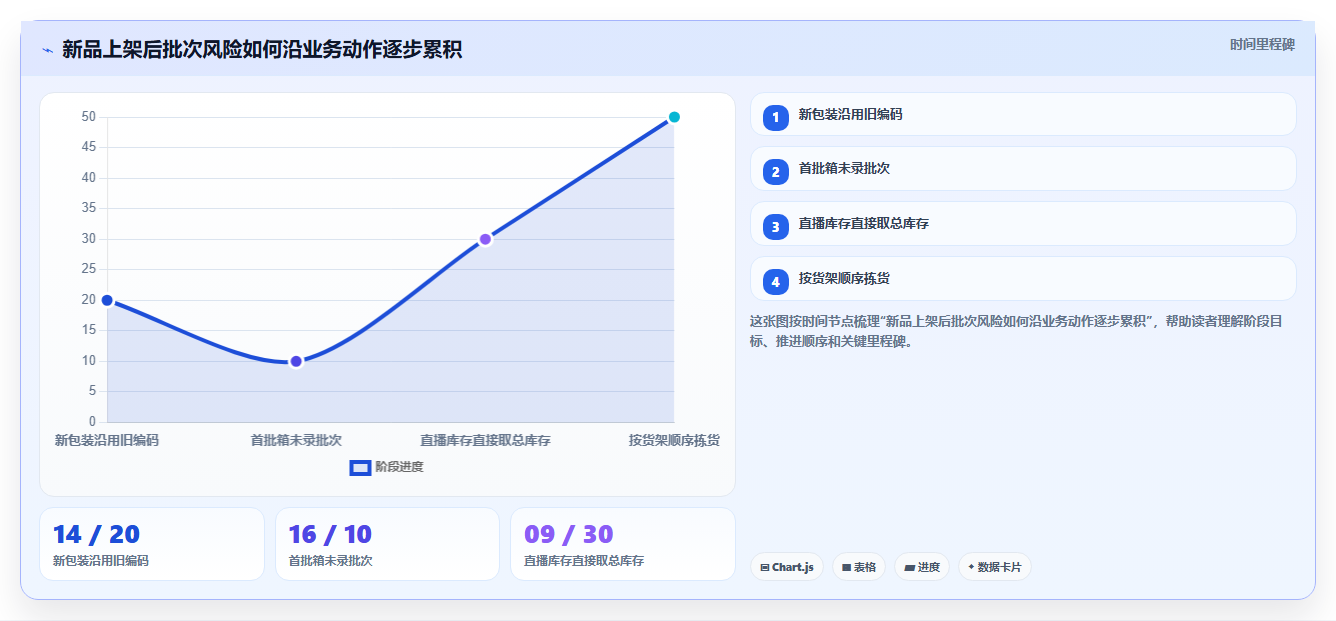Open the 首批箱未录批次 step row
This screenshot has height=621, width=1336.
click(1023, 169)
